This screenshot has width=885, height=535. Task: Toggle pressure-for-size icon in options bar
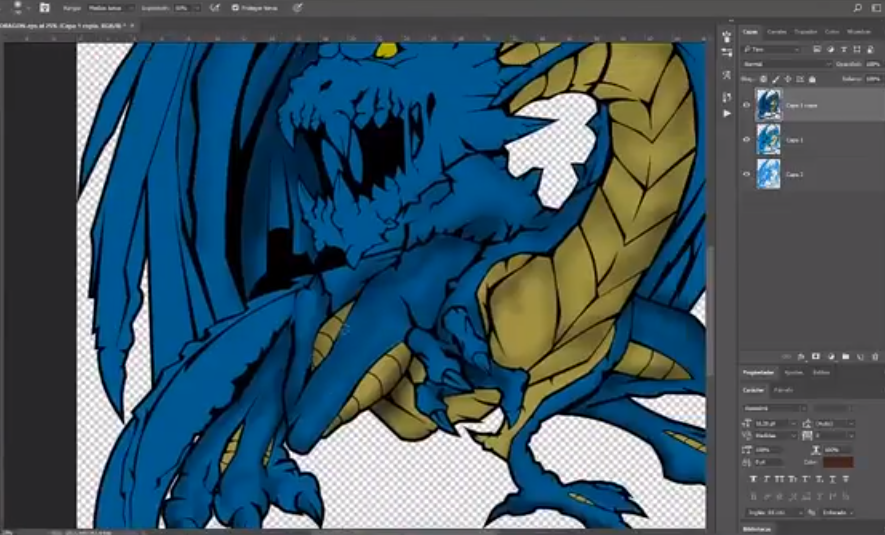[x=297, y=8]
